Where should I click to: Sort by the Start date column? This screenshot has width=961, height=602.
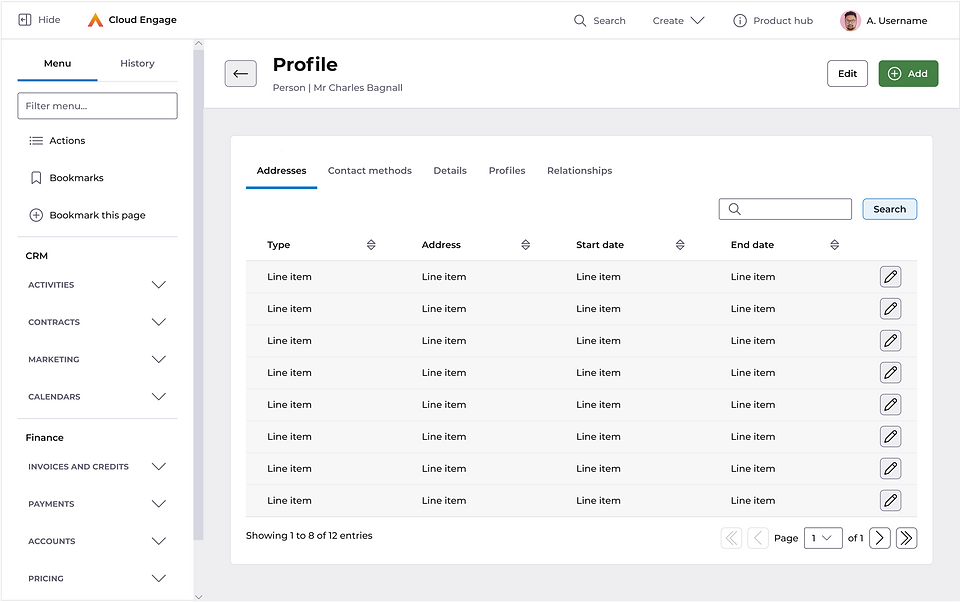680,245
